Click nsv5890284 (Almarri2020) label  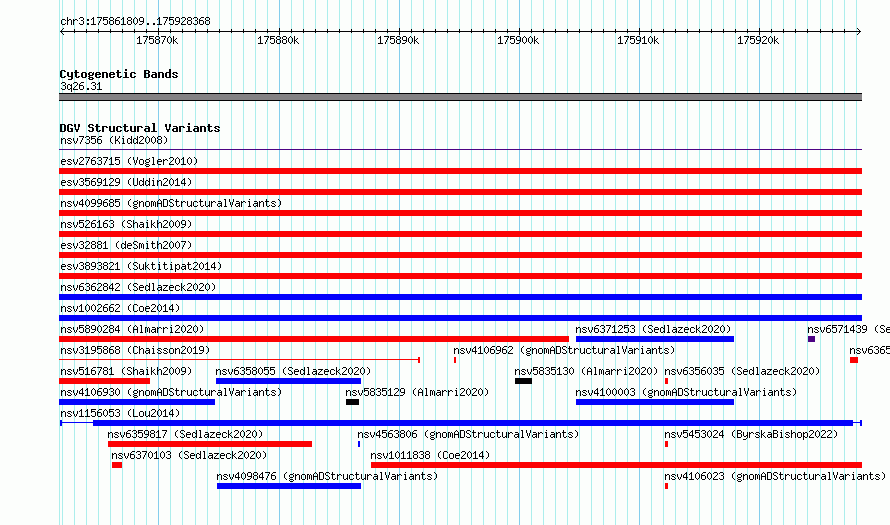pos(132,329)
